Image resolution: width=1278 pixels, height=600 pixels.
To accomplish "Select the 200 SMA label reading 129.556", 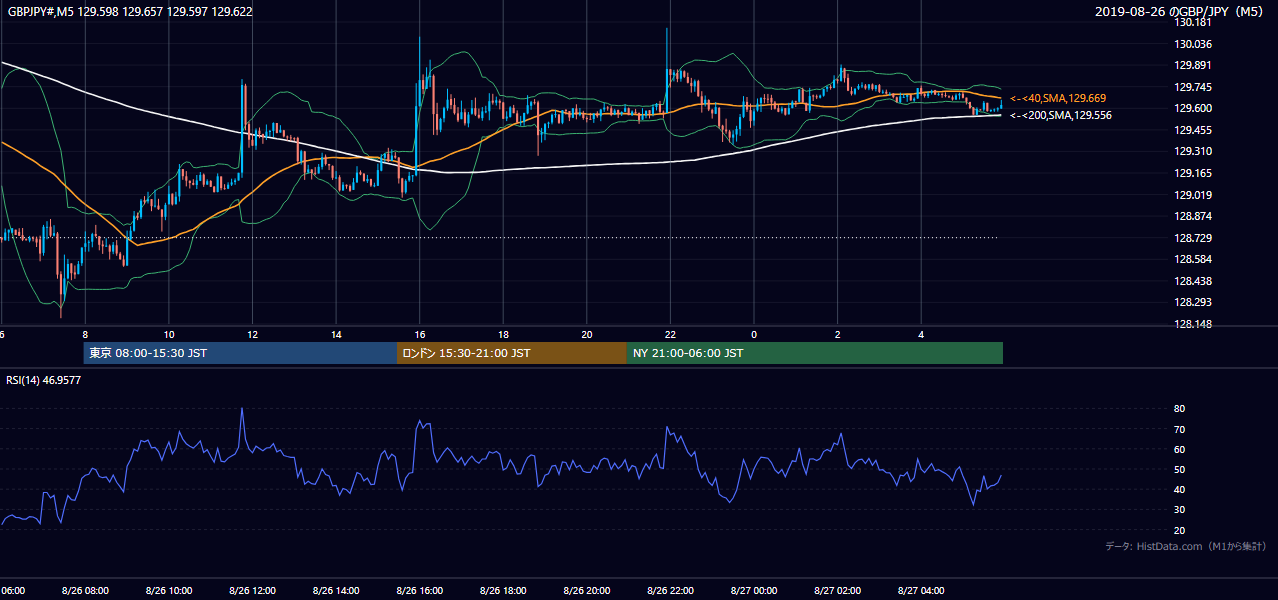I will (1061, 115).
